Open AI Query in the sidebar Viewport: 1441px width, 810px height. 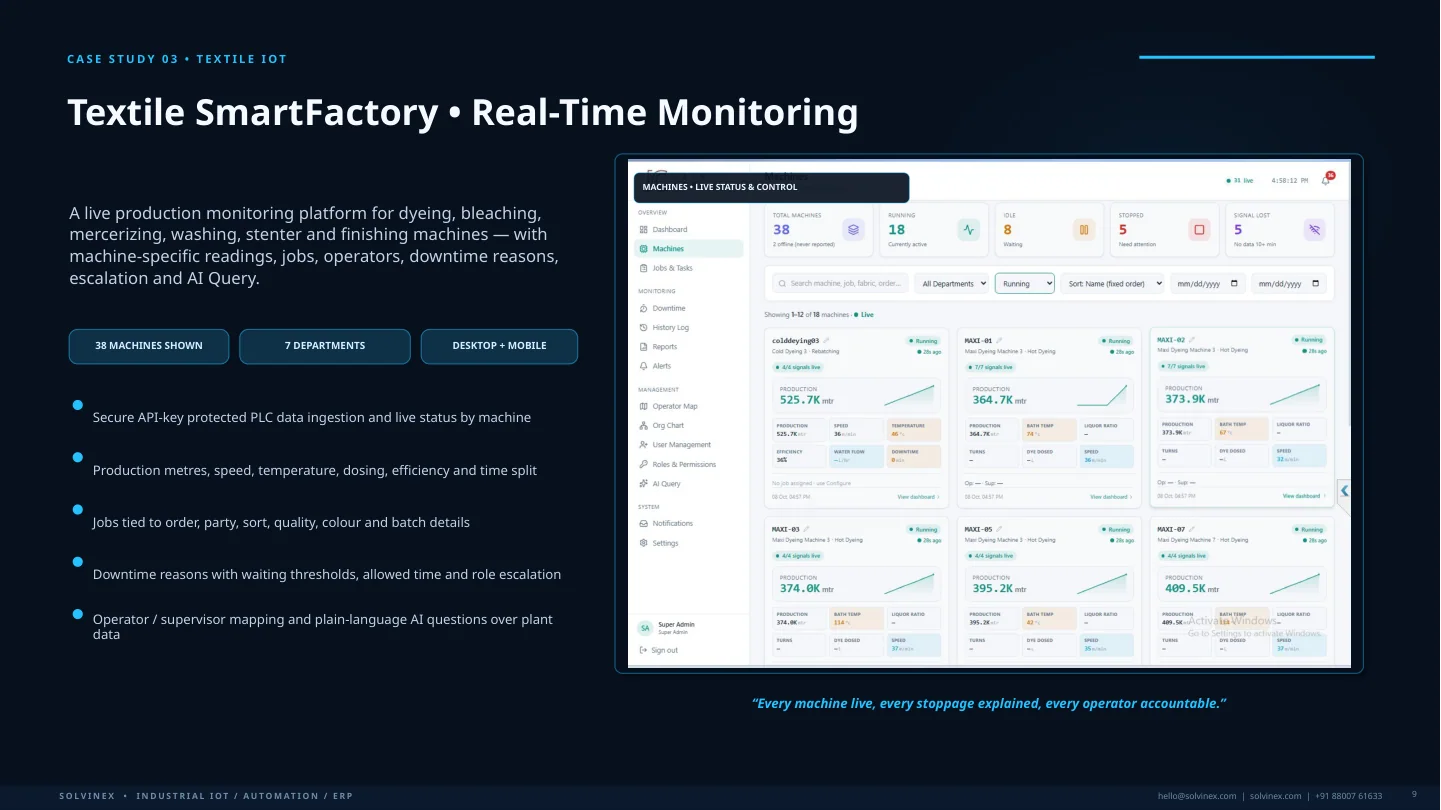click(x=690, y=484)
